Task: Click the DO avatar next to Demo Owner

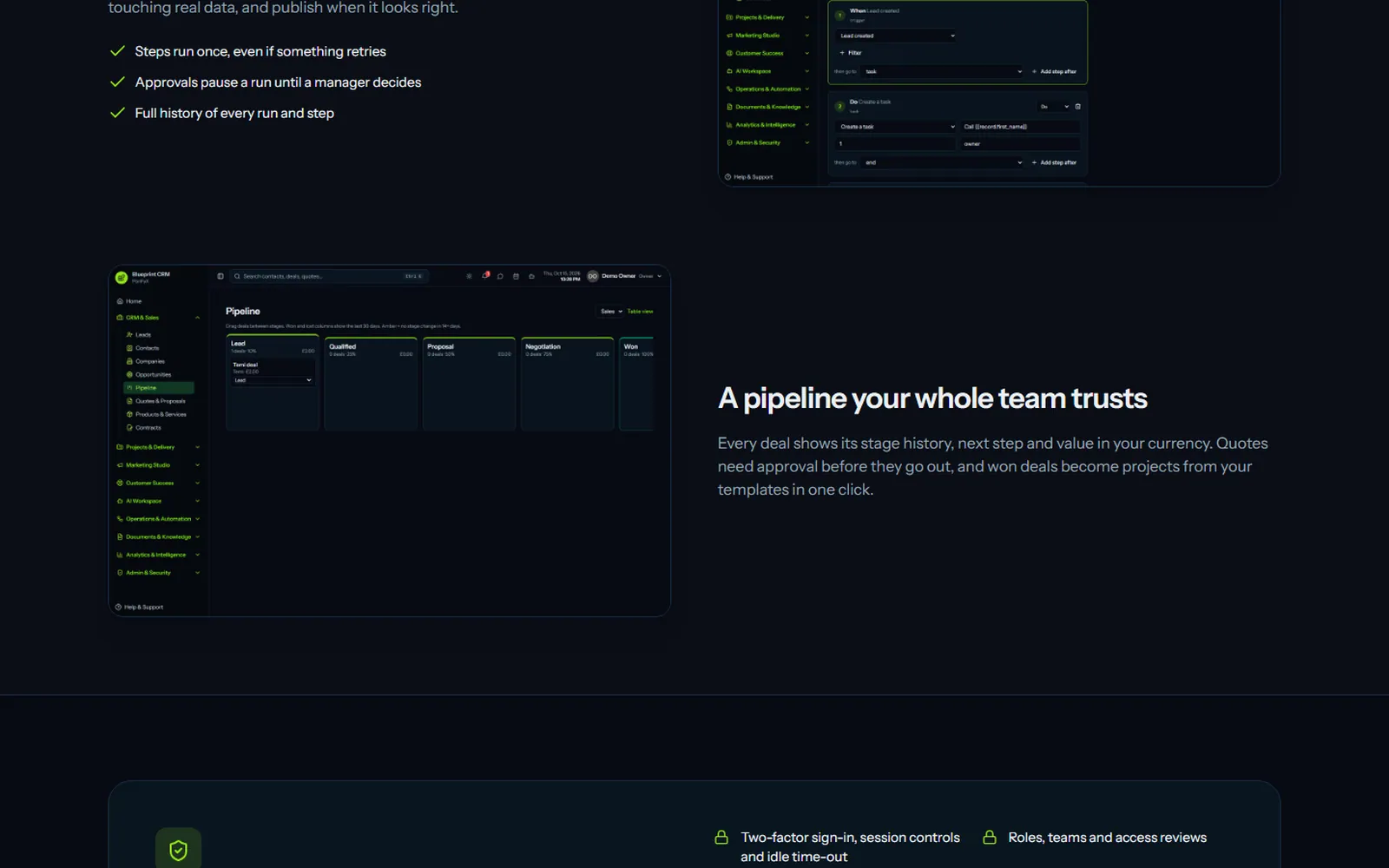Action: tap(593, 276)
